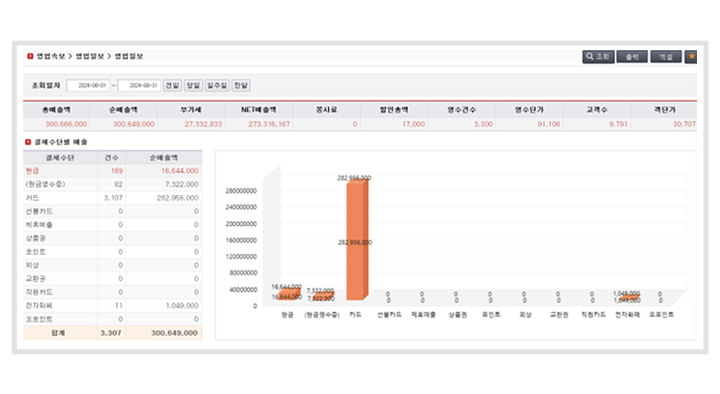Click the tall orange 카드 bar in chart

point(357,240)
